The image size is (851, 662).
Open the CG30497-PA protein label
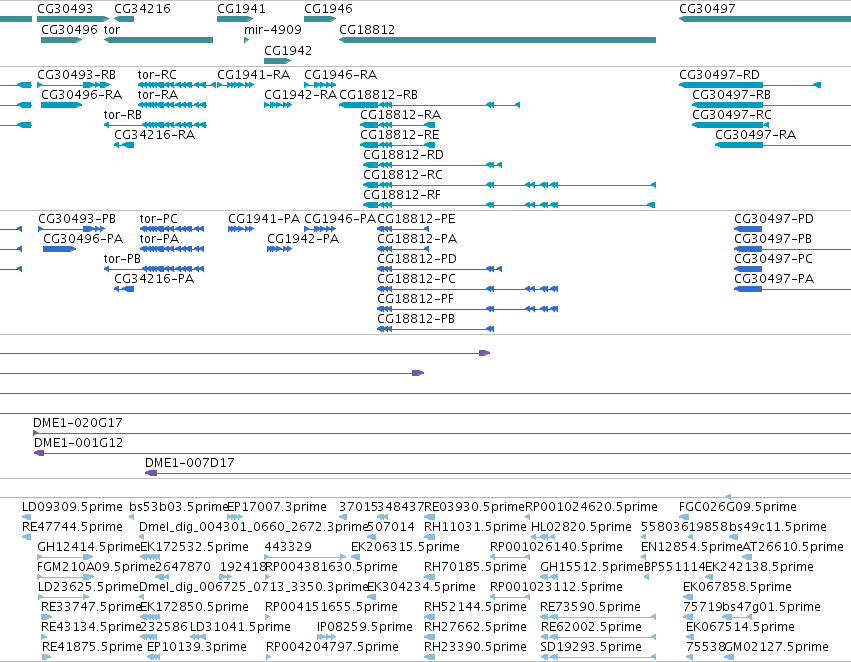(774, 279)
